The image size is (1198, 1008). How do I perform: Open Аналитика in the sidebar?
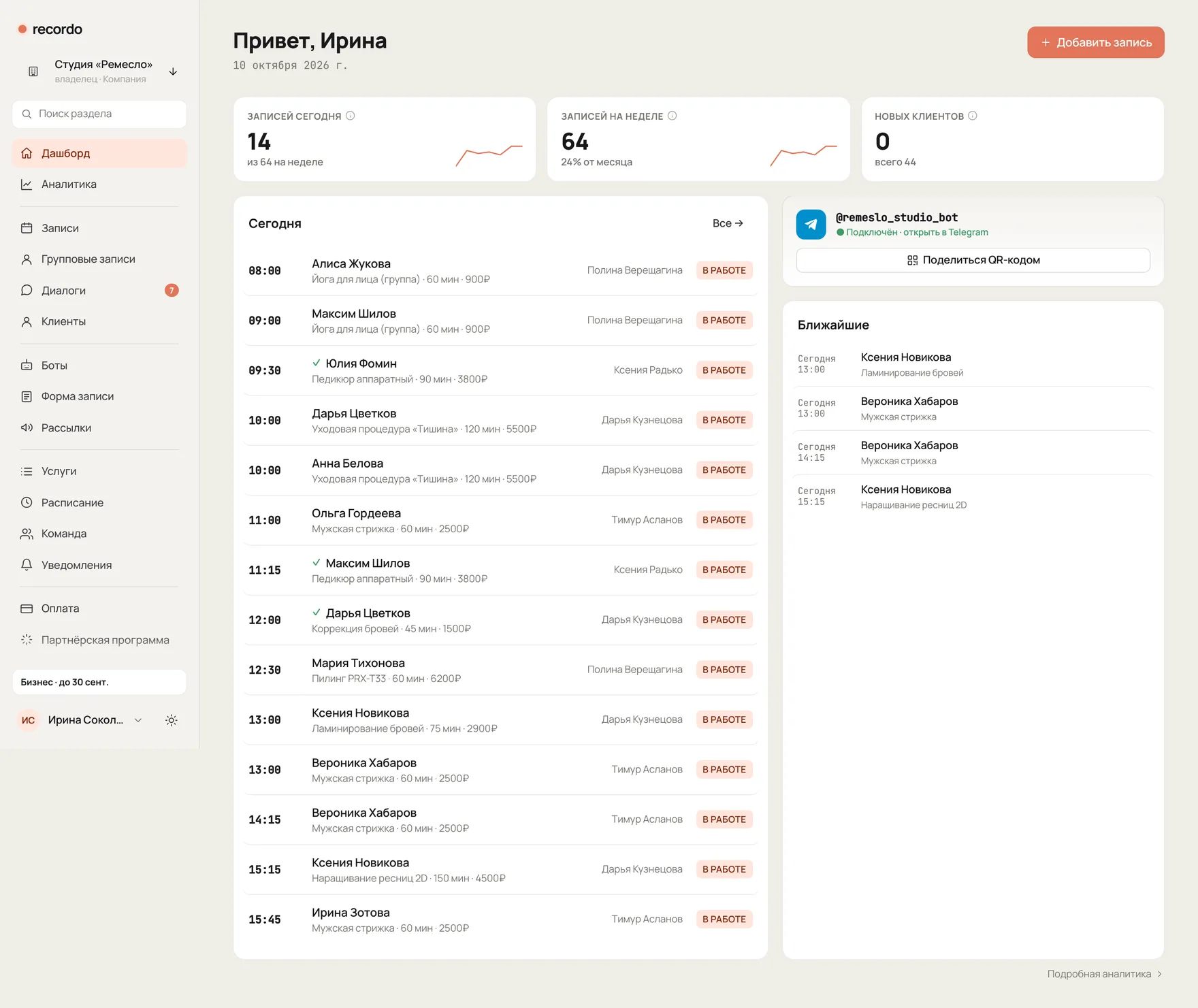click(99, 184)
